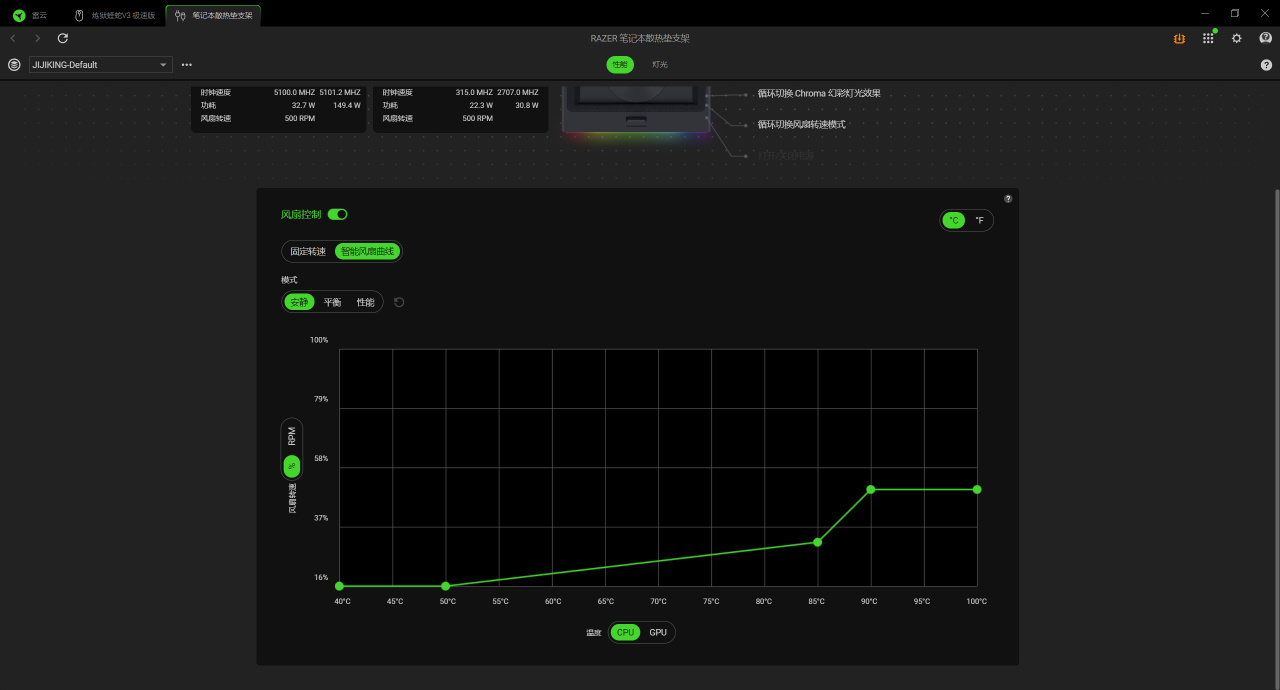Click the 循环切换 Chroma 幻彩灯光效果 label

pos(818,93)
